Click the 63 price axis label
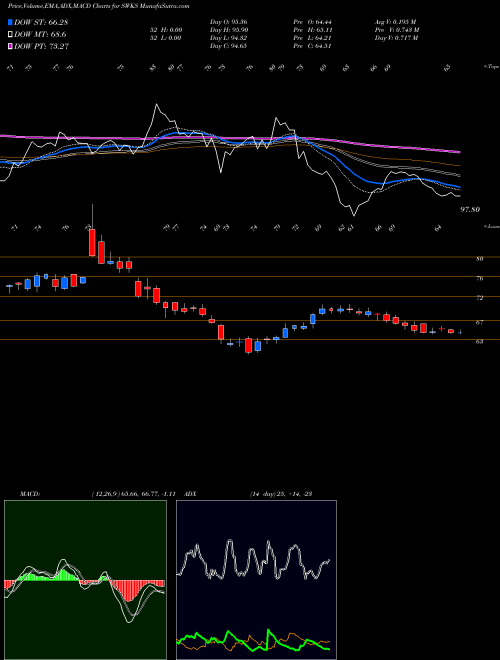Screen dimensions: 500x660 click(479, 341)
